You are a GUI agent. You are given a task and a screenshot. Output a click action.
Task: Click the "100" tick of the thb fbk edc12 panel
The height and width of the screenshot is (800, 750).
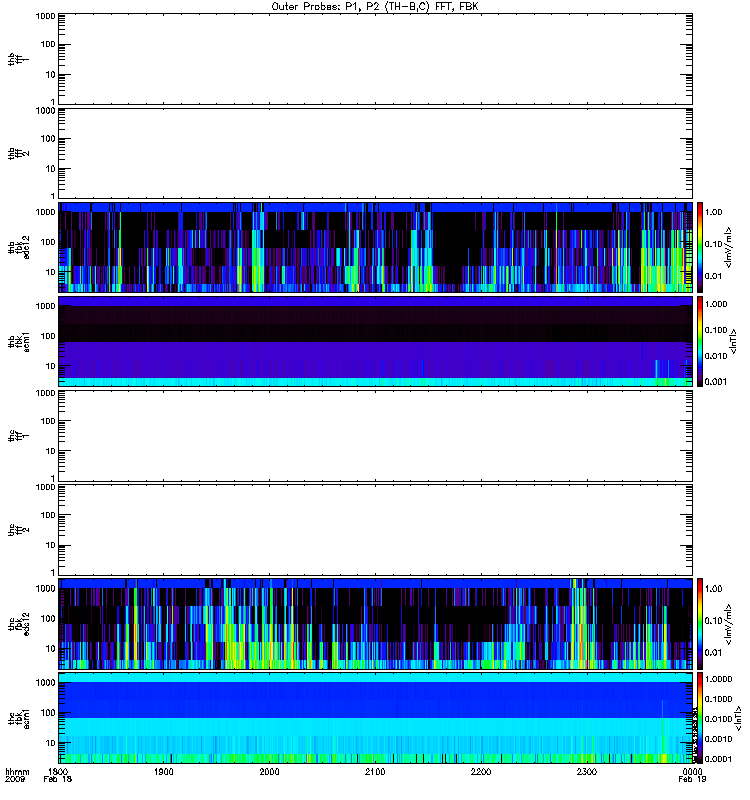48,242
